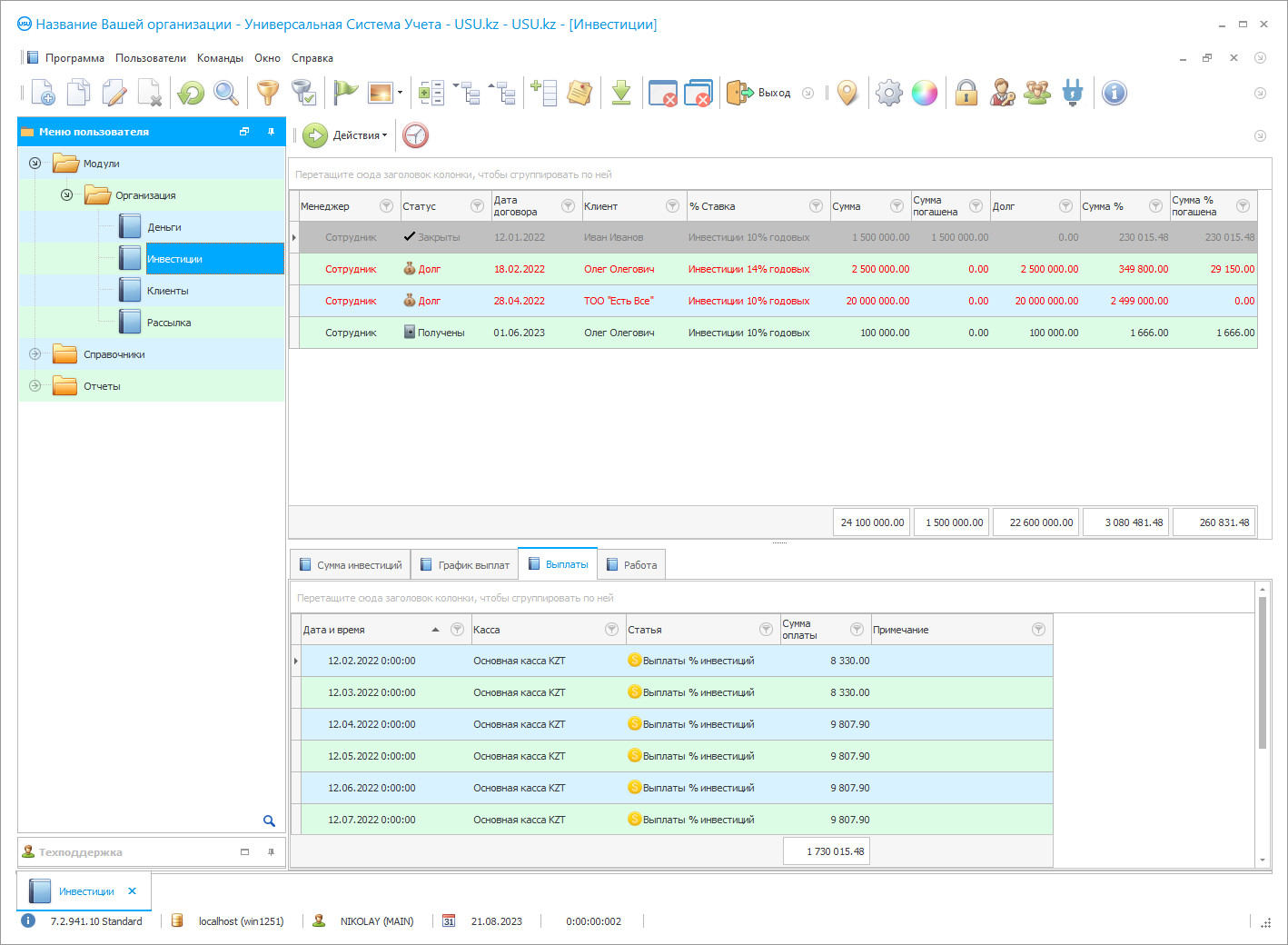Click the refresh green arrow toolbar icon
Image resolution: width=1288 pixels, height=945 pixels.
point(191,93)
